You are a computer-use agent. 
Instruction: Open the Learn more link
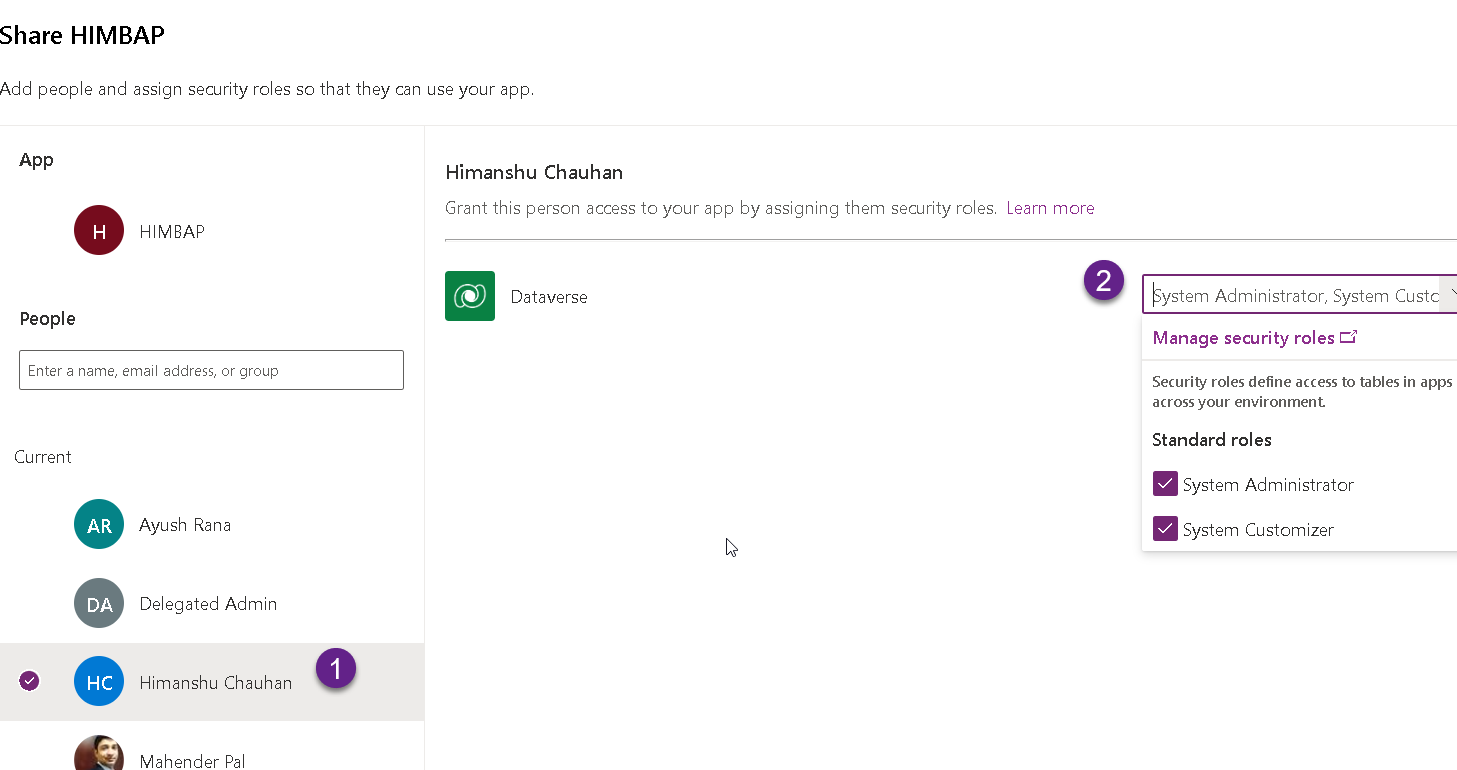1050,208
